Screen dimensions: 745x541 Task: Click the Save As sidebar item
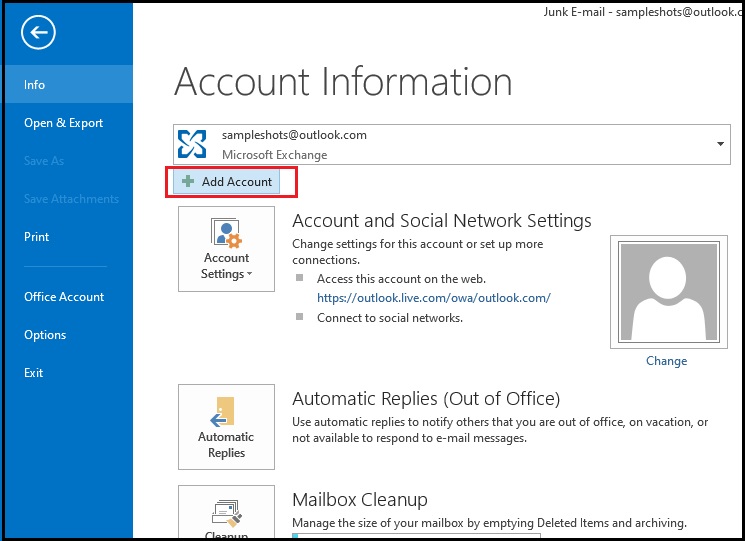(x=44, y=161)
